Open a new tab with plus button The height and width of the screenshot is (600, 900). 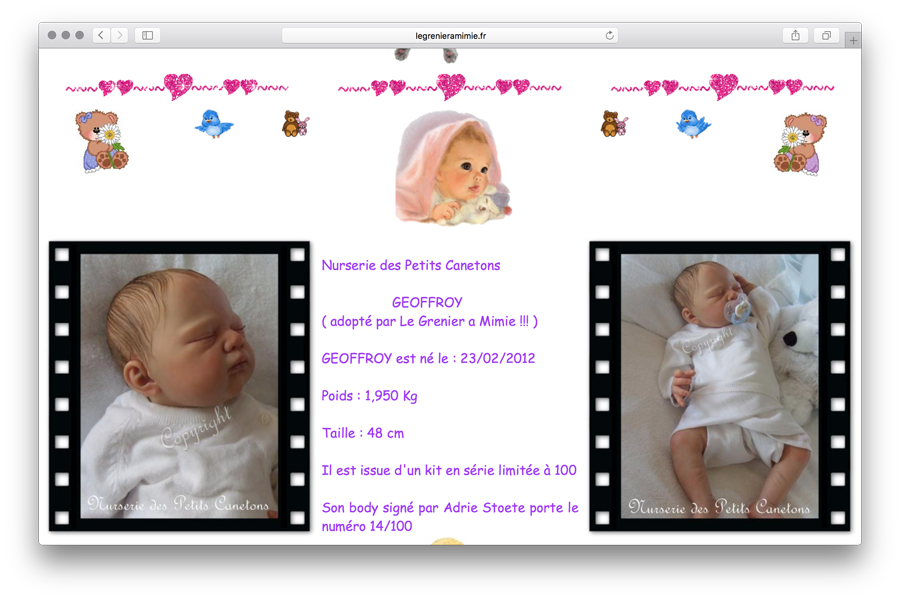[853, 40]
